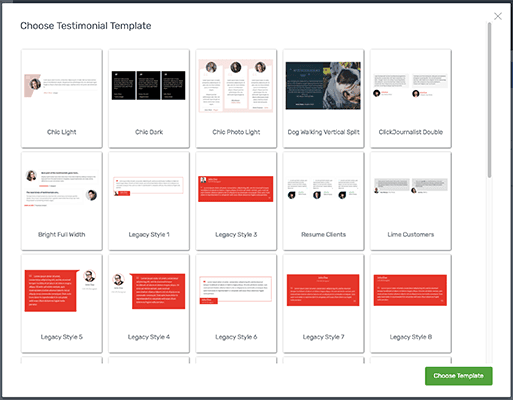Select the Chic Dark template card
Image resolution: width=513 pixels, height=400 pixels.
pos(149,99)
